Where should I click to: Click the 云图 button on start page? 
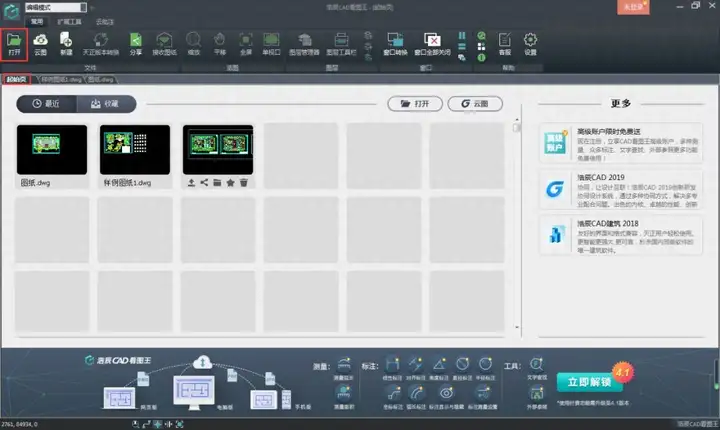(x=475, y=104)
